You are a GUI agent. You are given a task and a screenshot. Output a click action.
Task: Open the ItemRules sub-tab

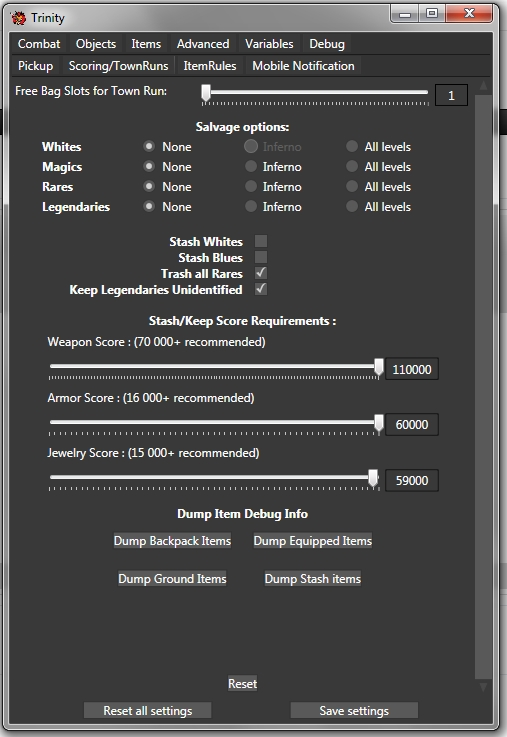pyautogui.click(x=210, y=66)
